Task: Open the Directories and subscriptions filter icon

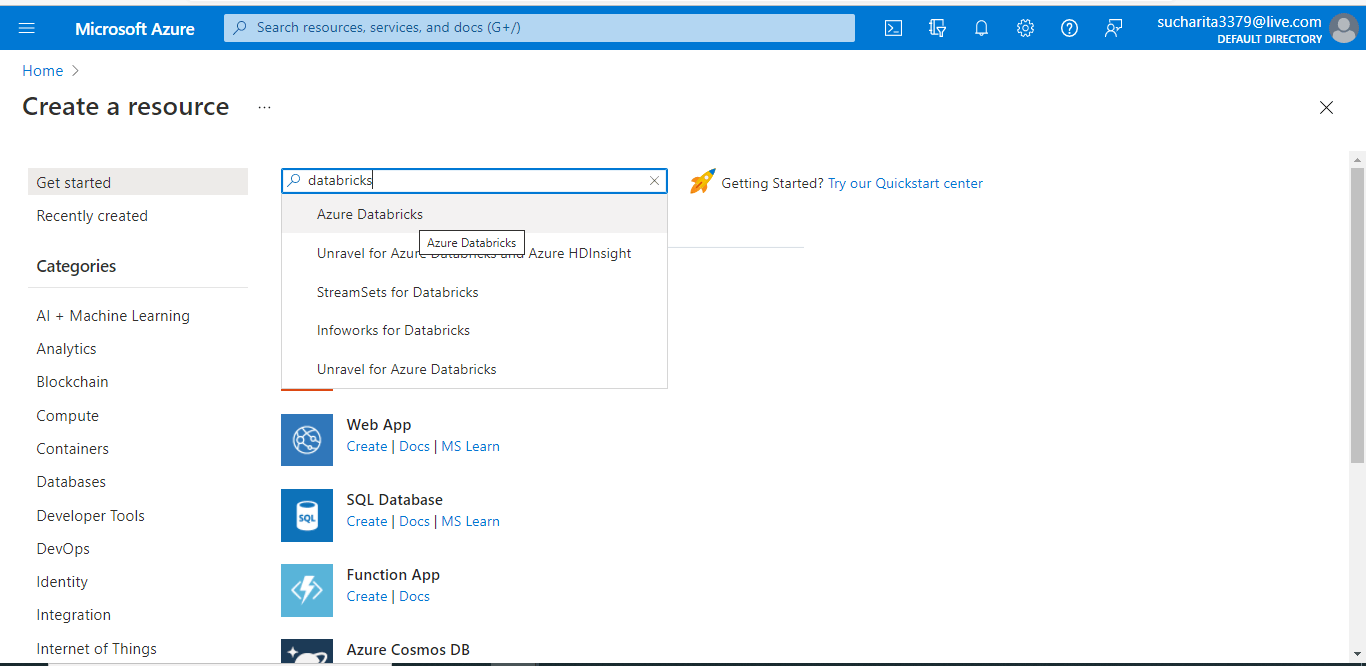Action: (x=937, y=28)
